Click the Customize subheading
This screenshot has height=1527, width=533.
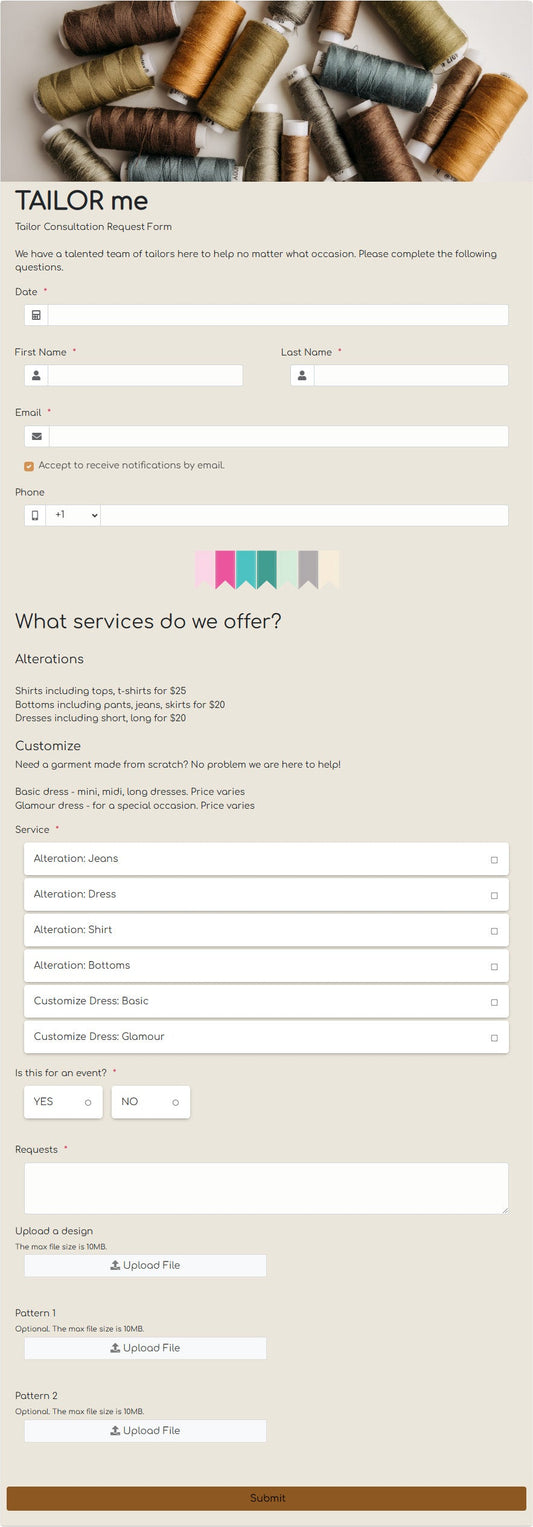point(48,746)
